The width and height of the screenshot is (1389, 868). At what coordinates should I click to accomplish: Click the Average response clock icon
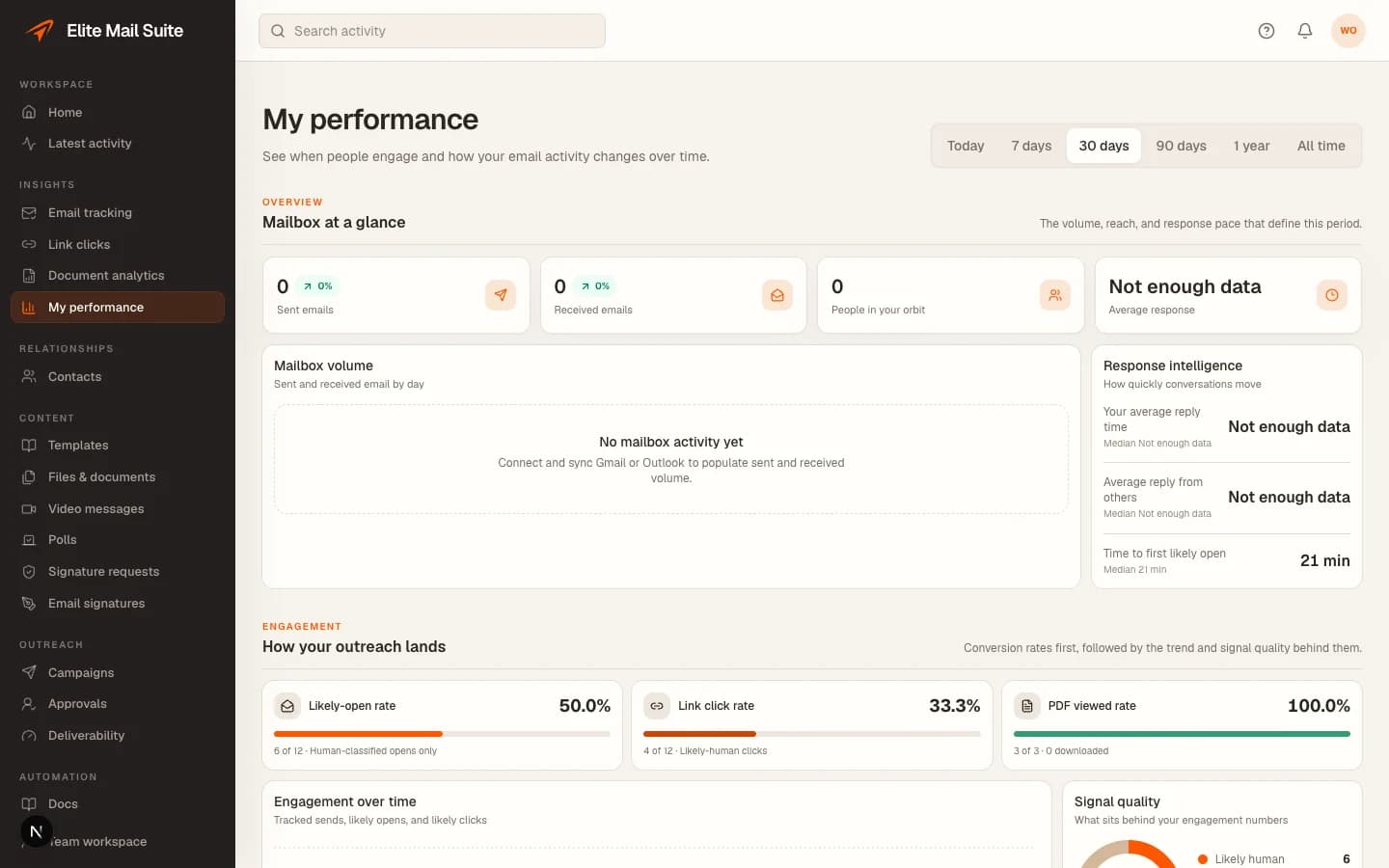[x=1332, y=295]
